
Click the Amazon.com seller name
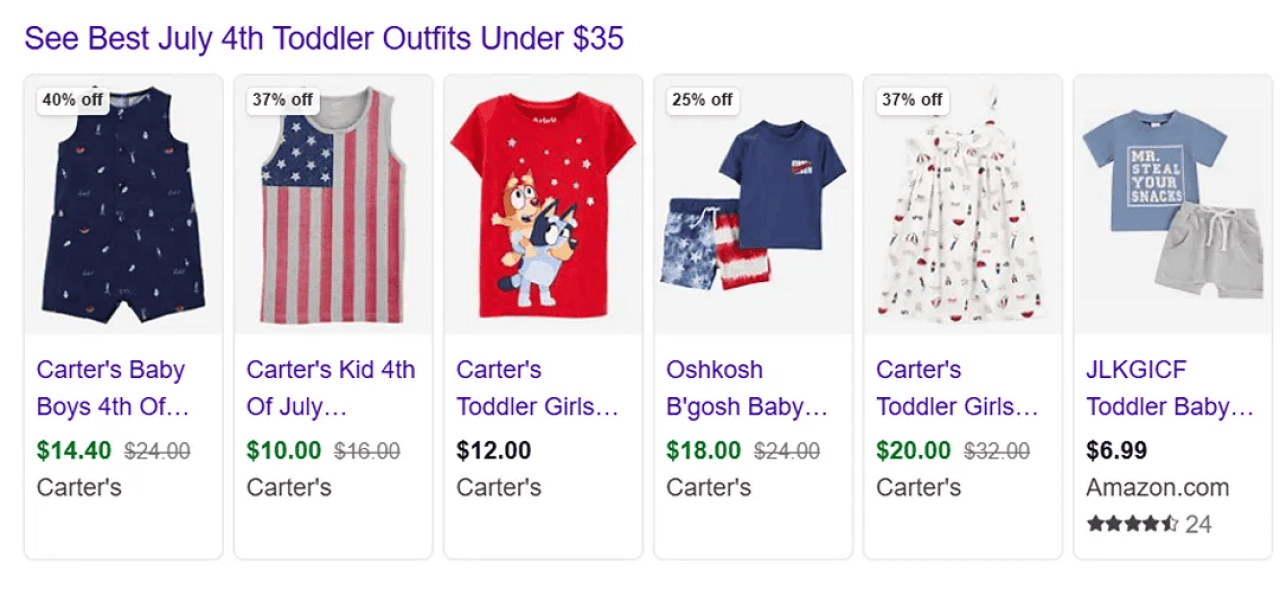(1159, 488)
